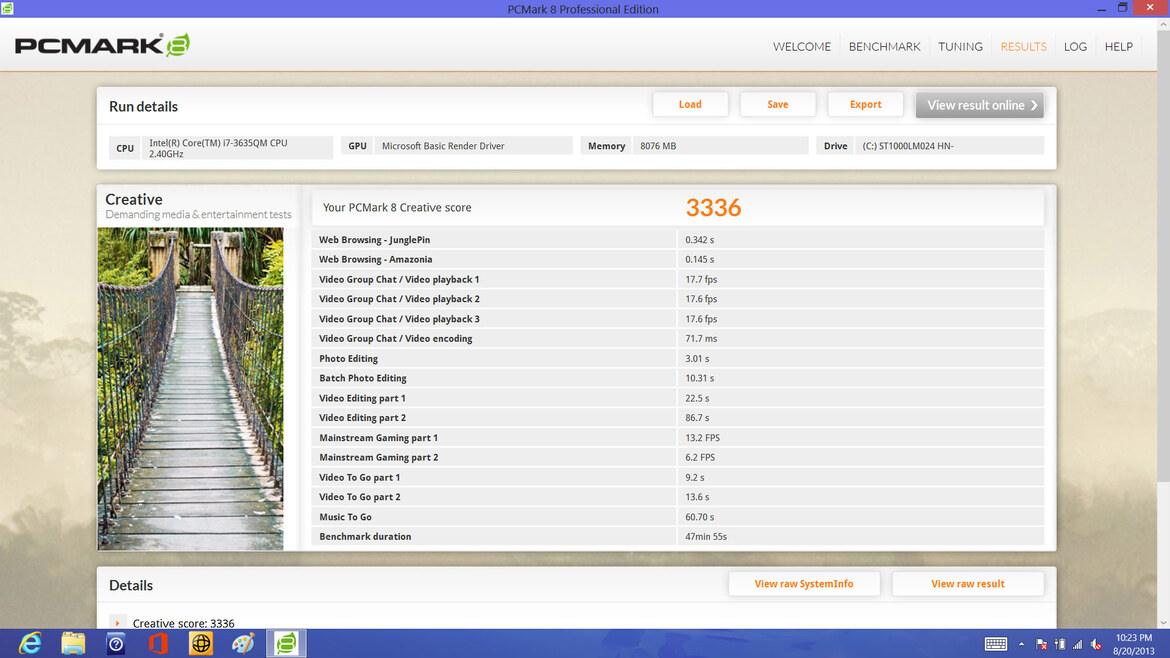
Task: Open the yellow globe taskbar app
Action: pyautogui.click(x=201, y=643)
